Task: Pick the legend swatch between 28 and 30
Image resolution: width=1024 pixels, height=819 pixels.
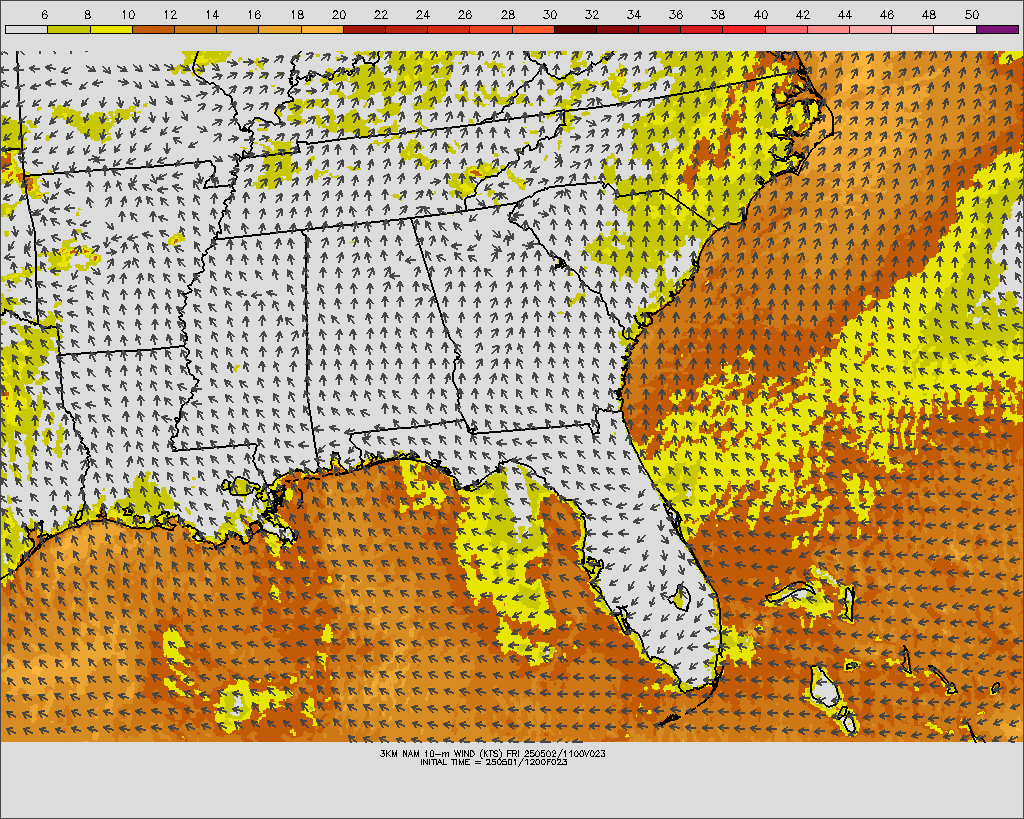Action: click(x=533, y=29)
